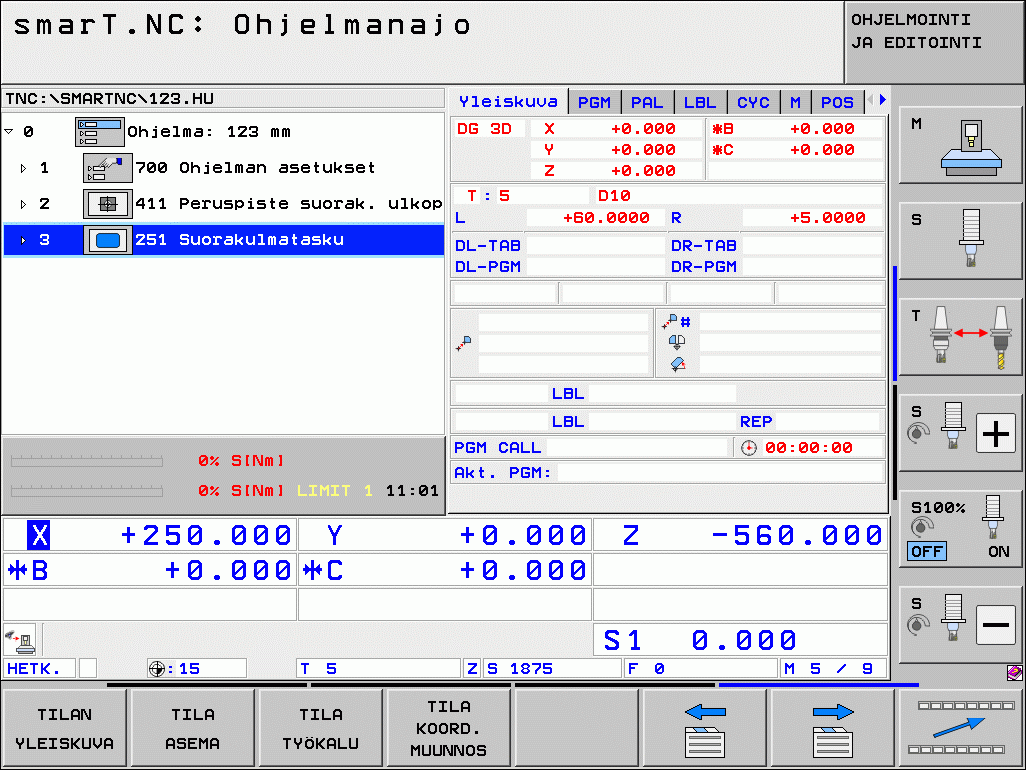Decrease spindle speed with the minus button

tap(995, 625)
